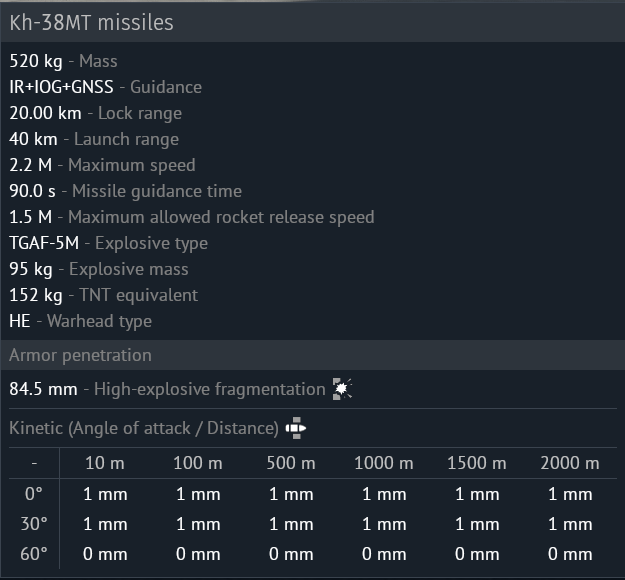The image size is (625, 580).
Task: Click the high-explosive fragmentation burst icon
Action: click(x=342, y=389)
